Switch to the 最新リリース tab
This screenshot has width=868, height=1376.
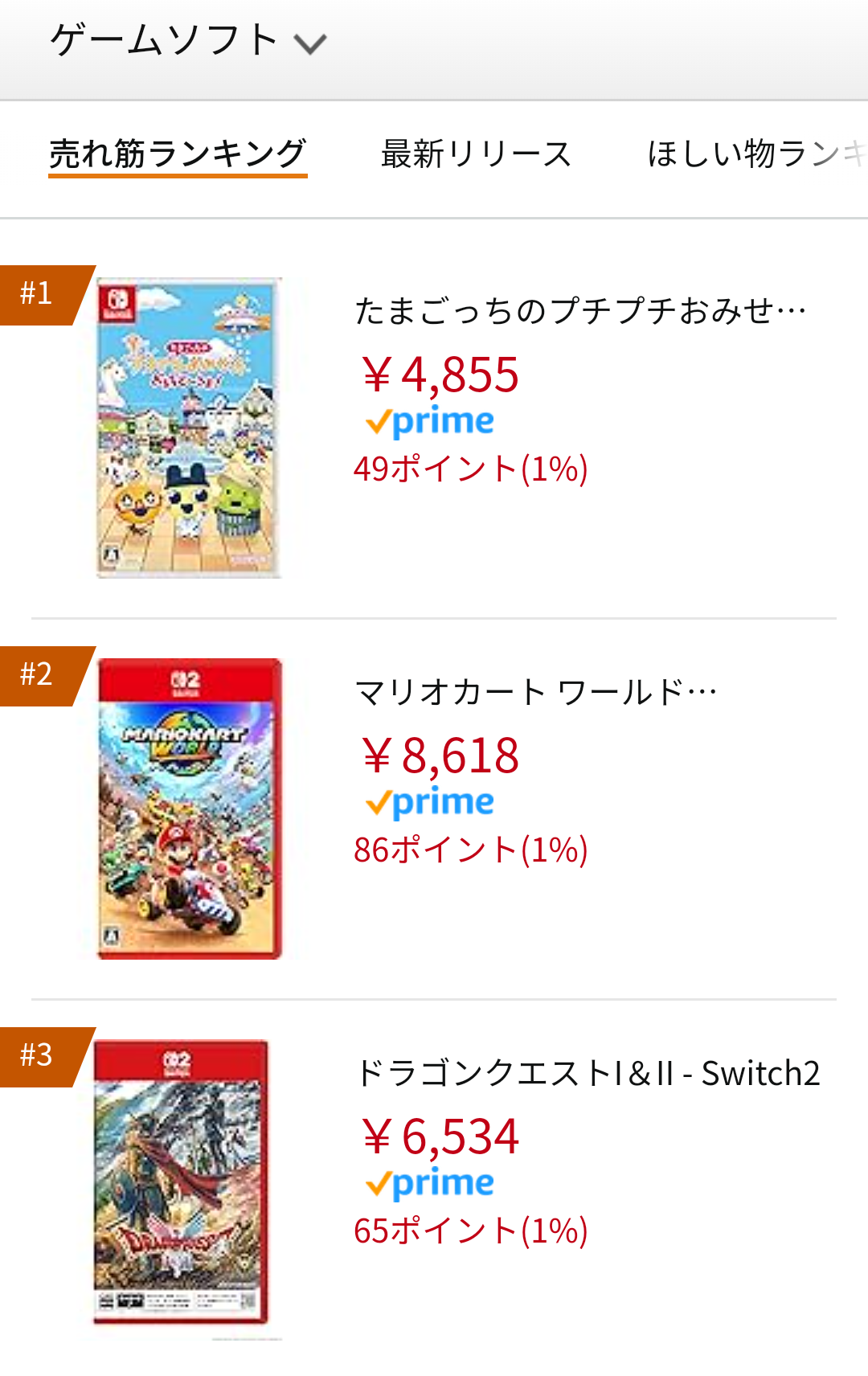tap(476, 154)
